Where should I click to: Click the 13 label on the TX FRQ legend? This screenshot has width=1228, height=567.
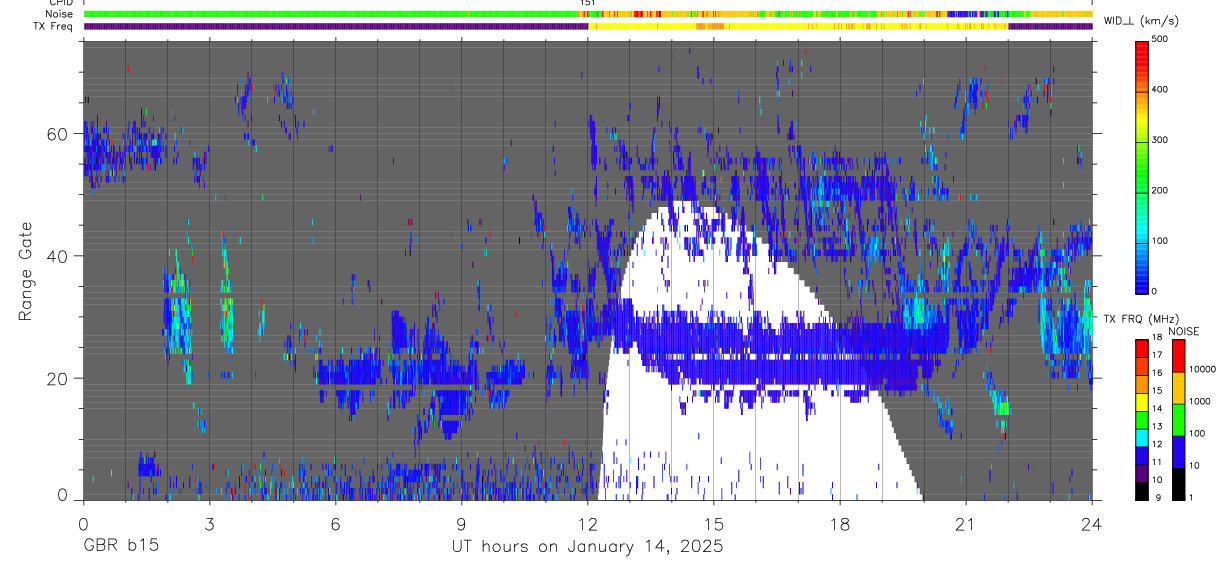1156,426
